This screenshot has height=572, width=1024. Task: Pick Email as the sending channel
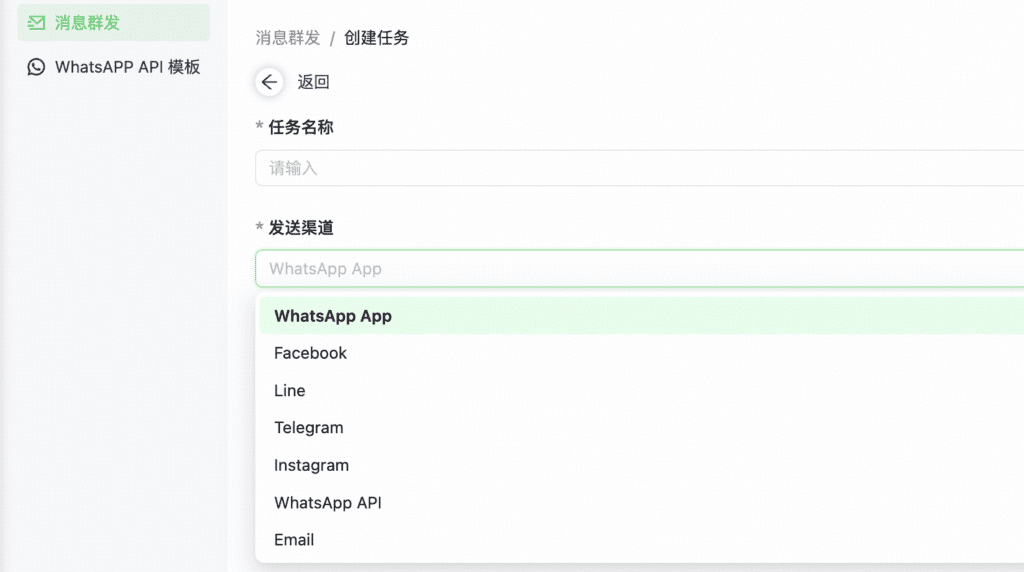(x=294, y=540)
